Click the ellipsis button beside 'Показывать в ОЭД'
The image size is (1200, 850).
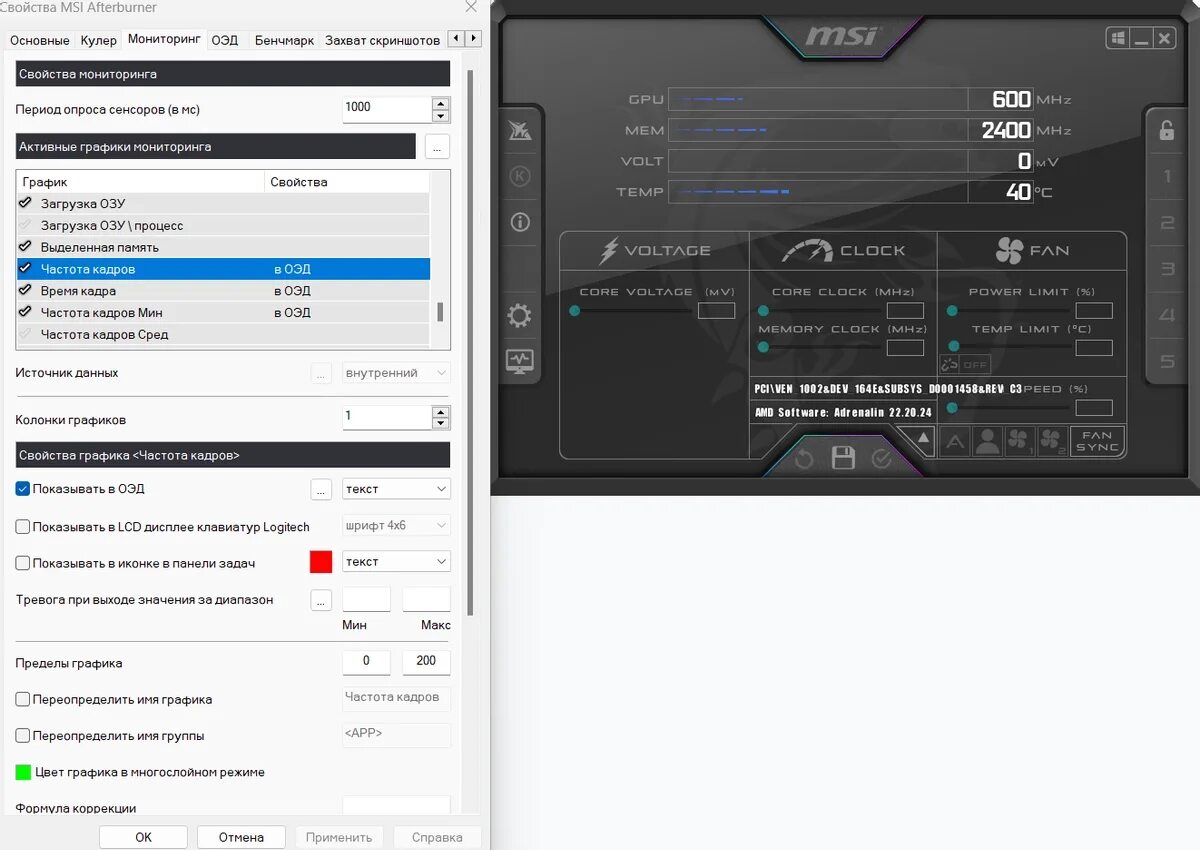coord(321,489)
